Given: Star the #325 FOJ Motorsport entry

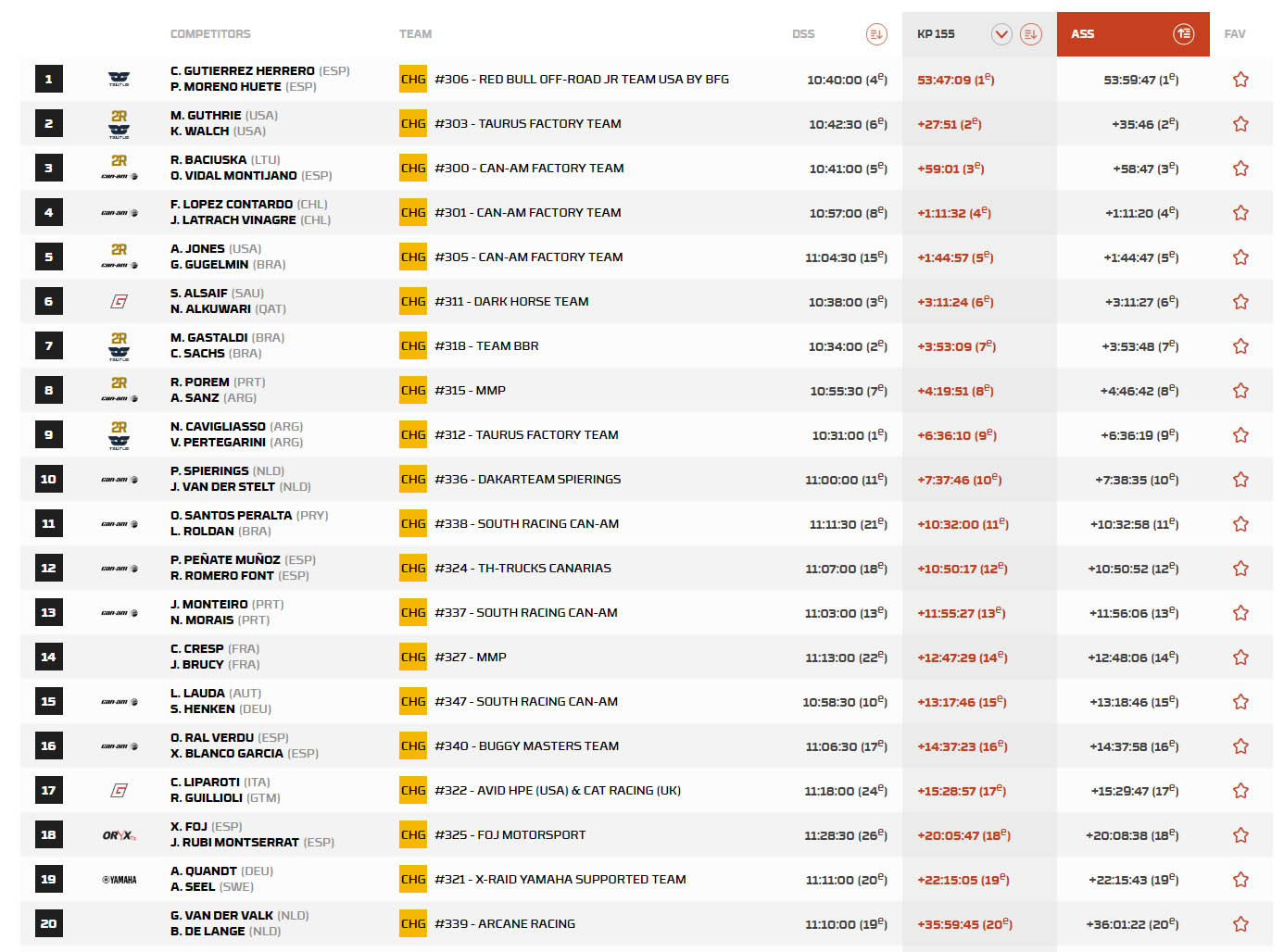Looking at the screenshot, I should (x=1240, y=835).
